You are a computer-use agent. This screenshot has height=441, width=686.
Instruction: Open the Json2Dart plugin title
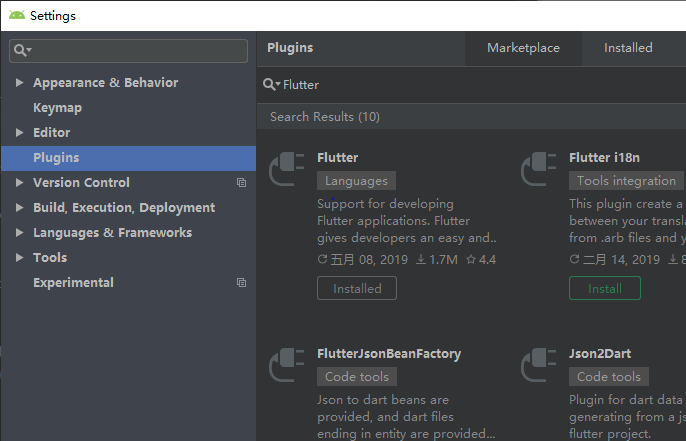tap(600, 354)
